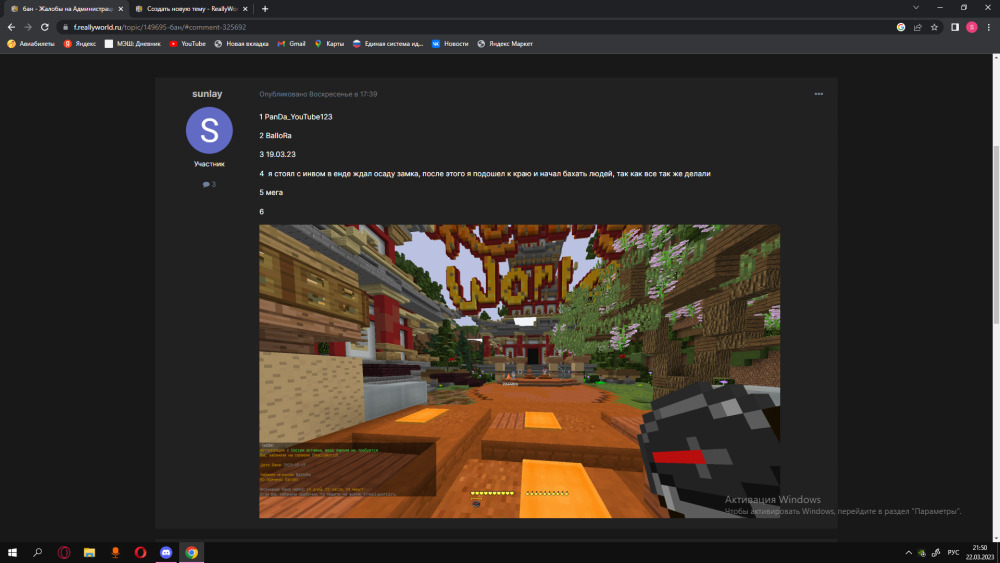View site information lock icon
This screenshot has height=563, width=1000.
[x=65, y=27]
